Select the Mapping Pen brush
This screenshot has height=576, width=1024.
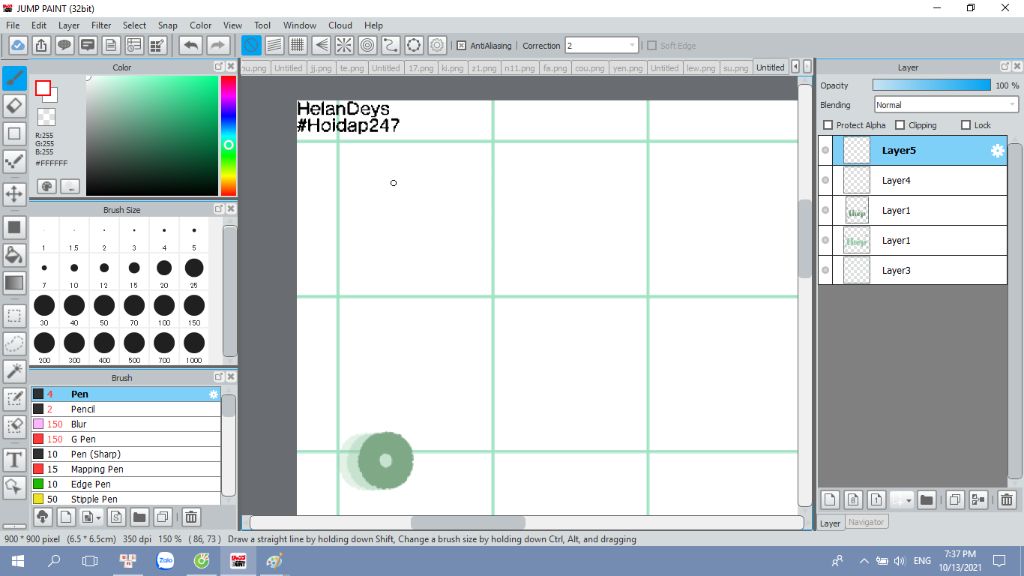tap(126, 469)
